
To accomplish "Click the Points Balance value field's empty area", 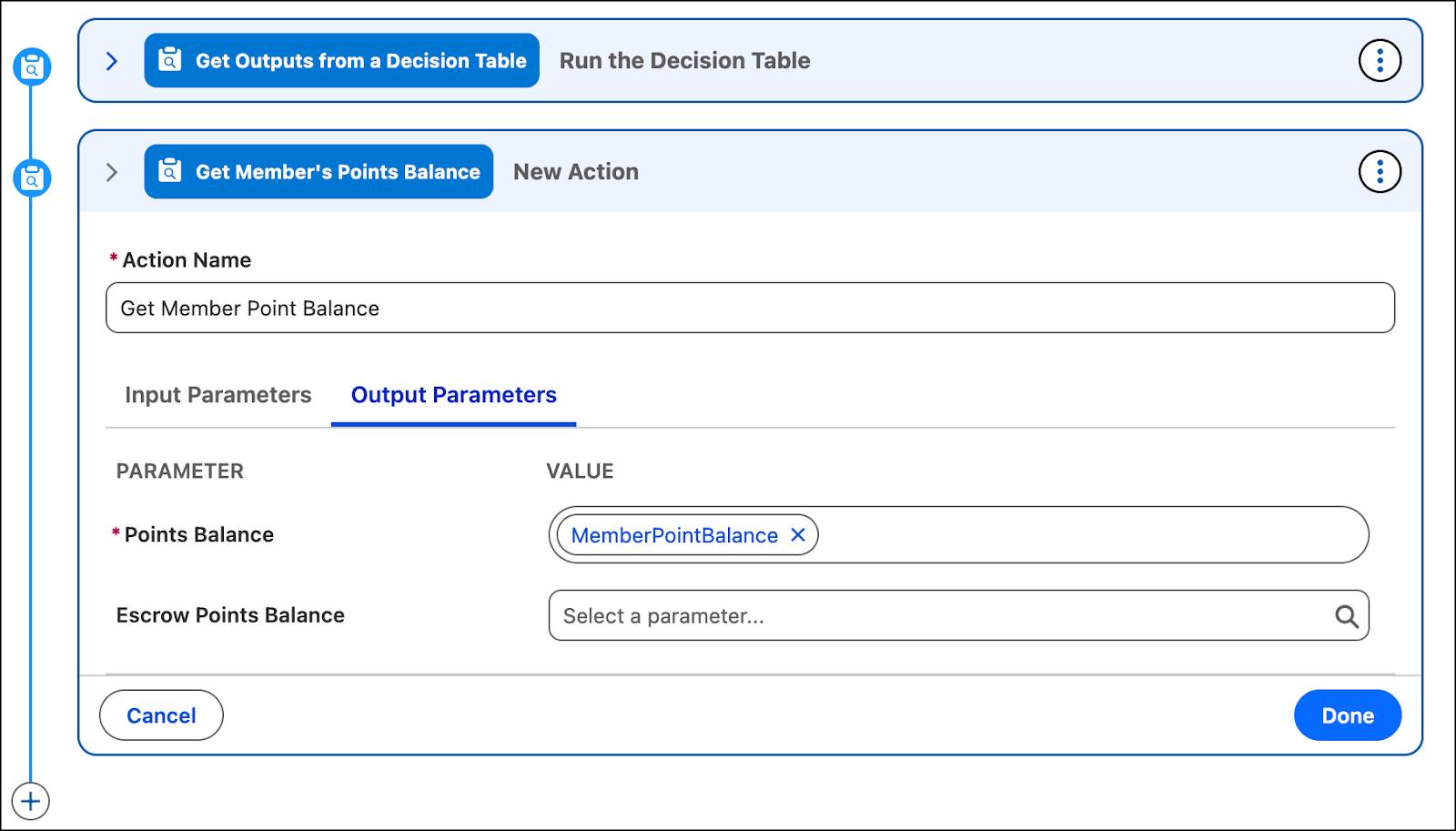I will (x=1092, y=535).
